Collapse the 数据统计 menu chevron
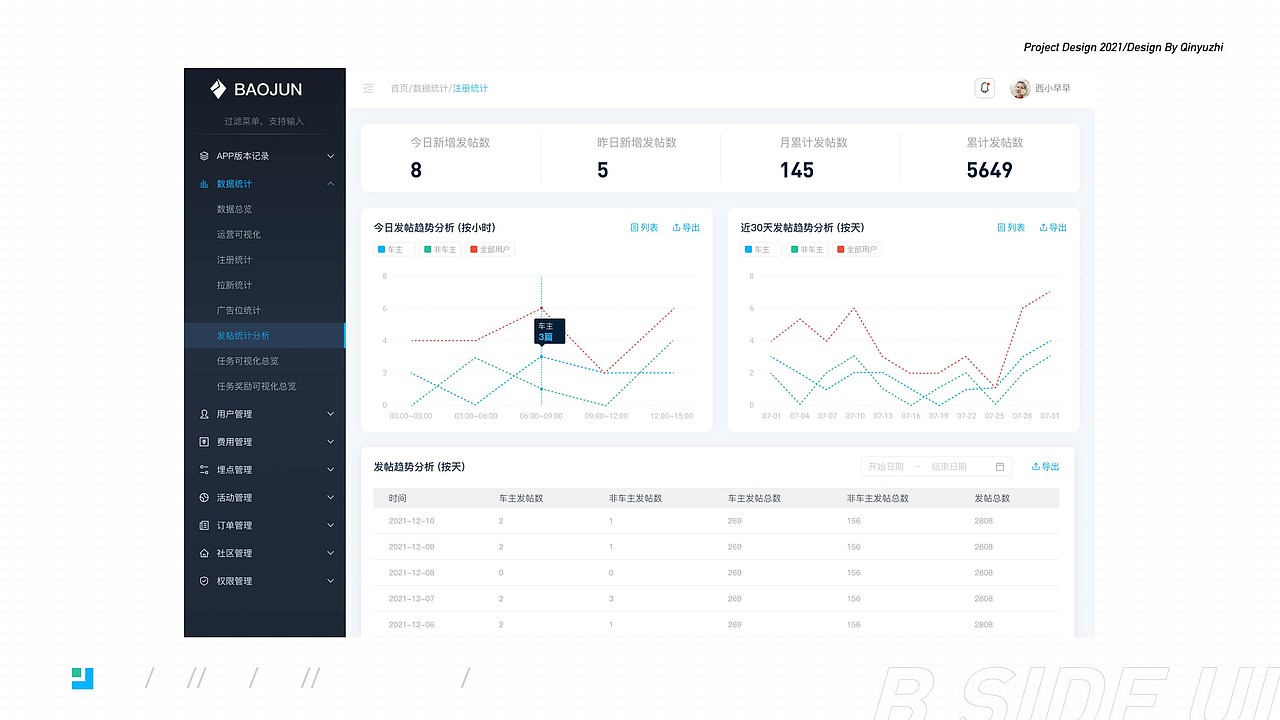 click(330, 184)
